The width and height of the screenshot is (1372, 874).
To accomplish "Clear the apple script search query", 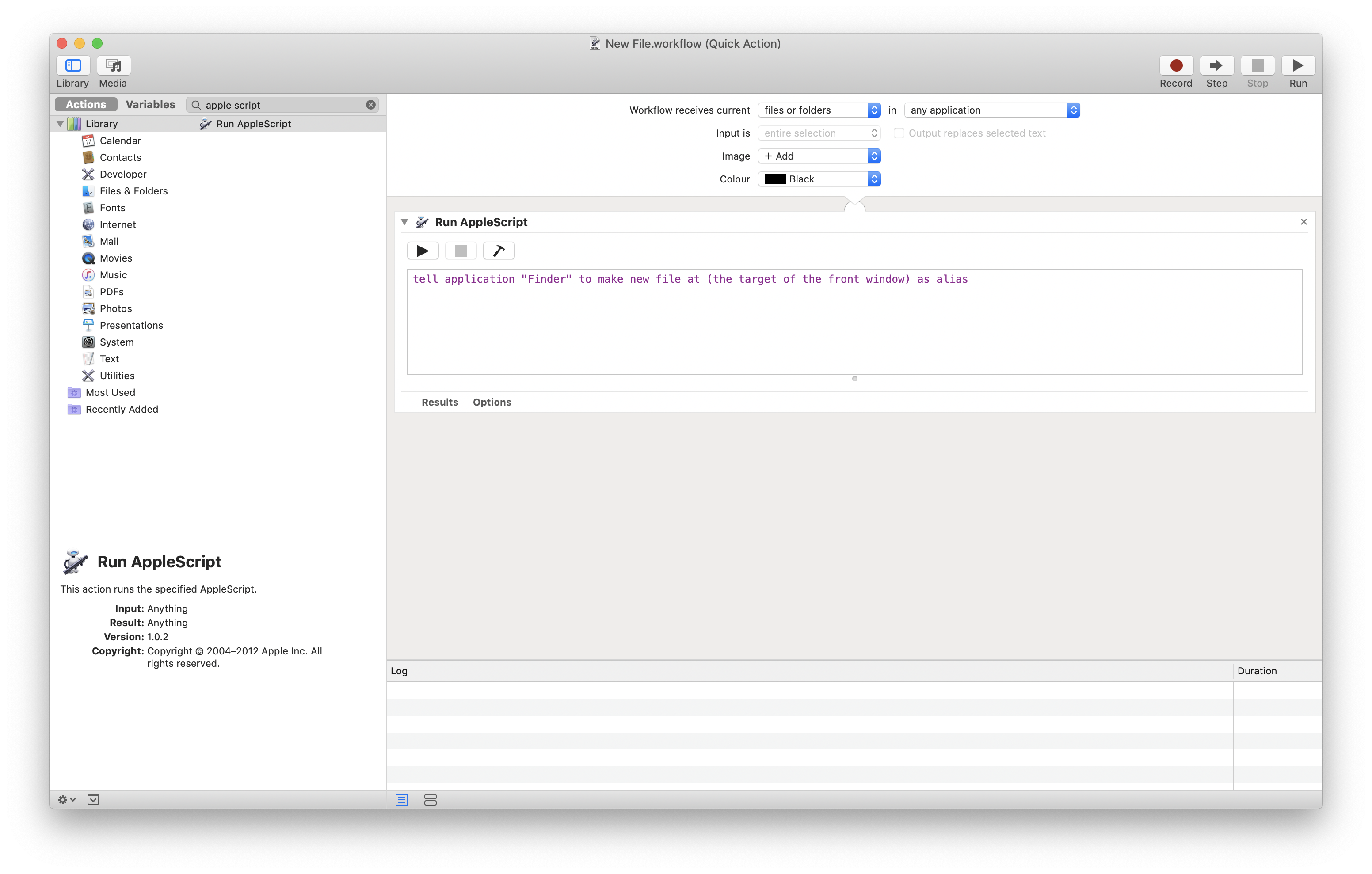I will click(371, 105).
